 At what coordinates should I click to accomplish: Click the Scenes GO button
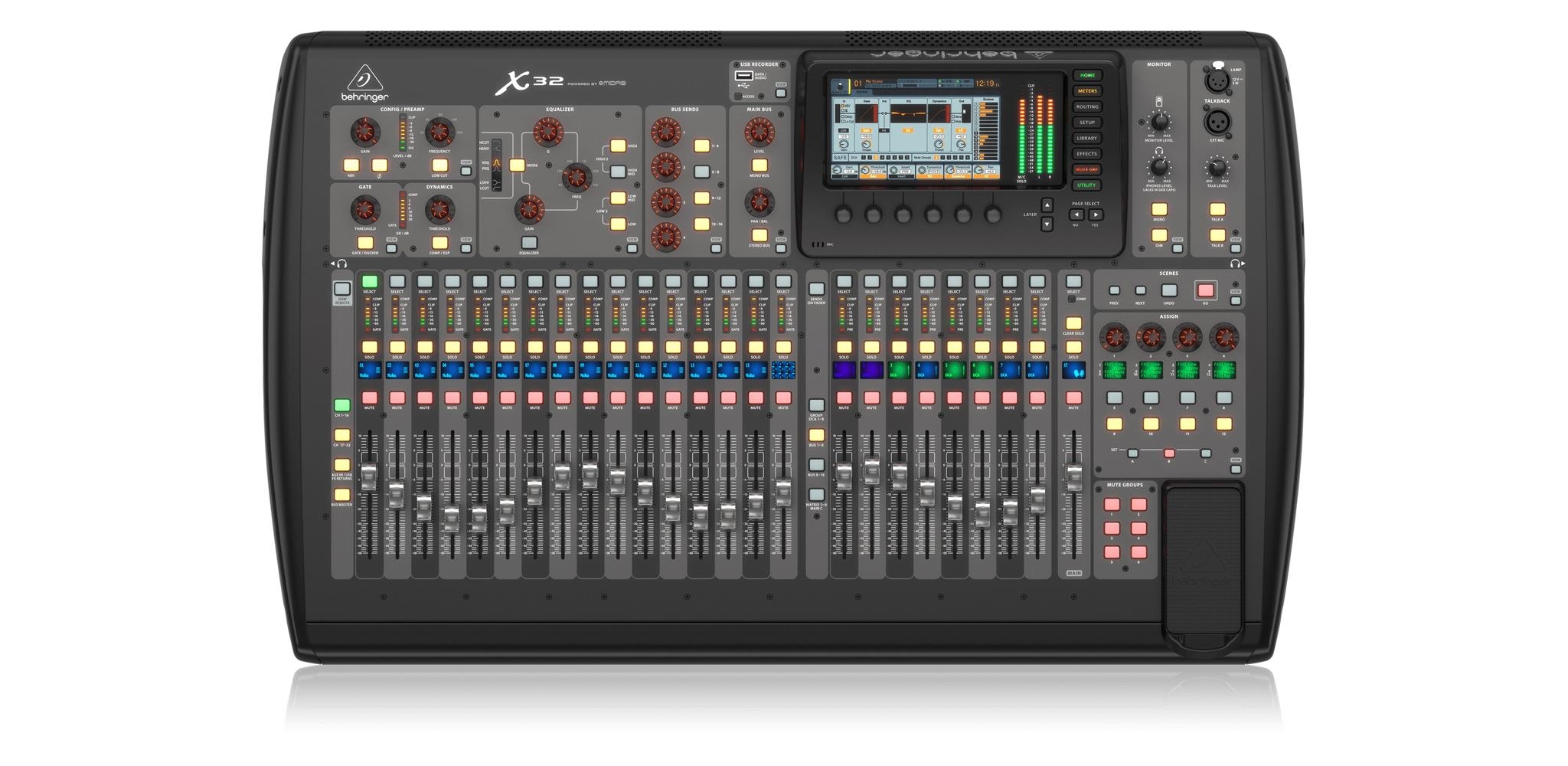(1205, 290)
